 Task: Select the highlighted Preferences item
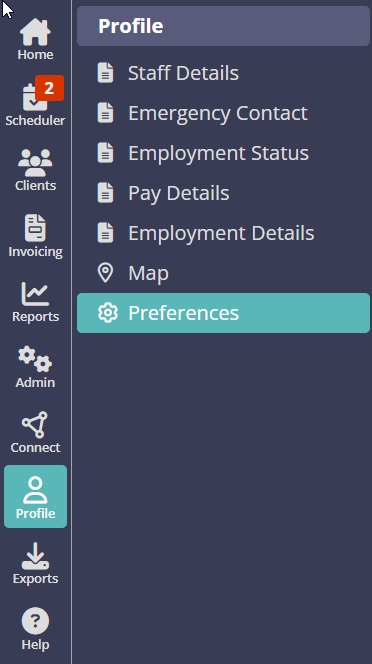223,313
